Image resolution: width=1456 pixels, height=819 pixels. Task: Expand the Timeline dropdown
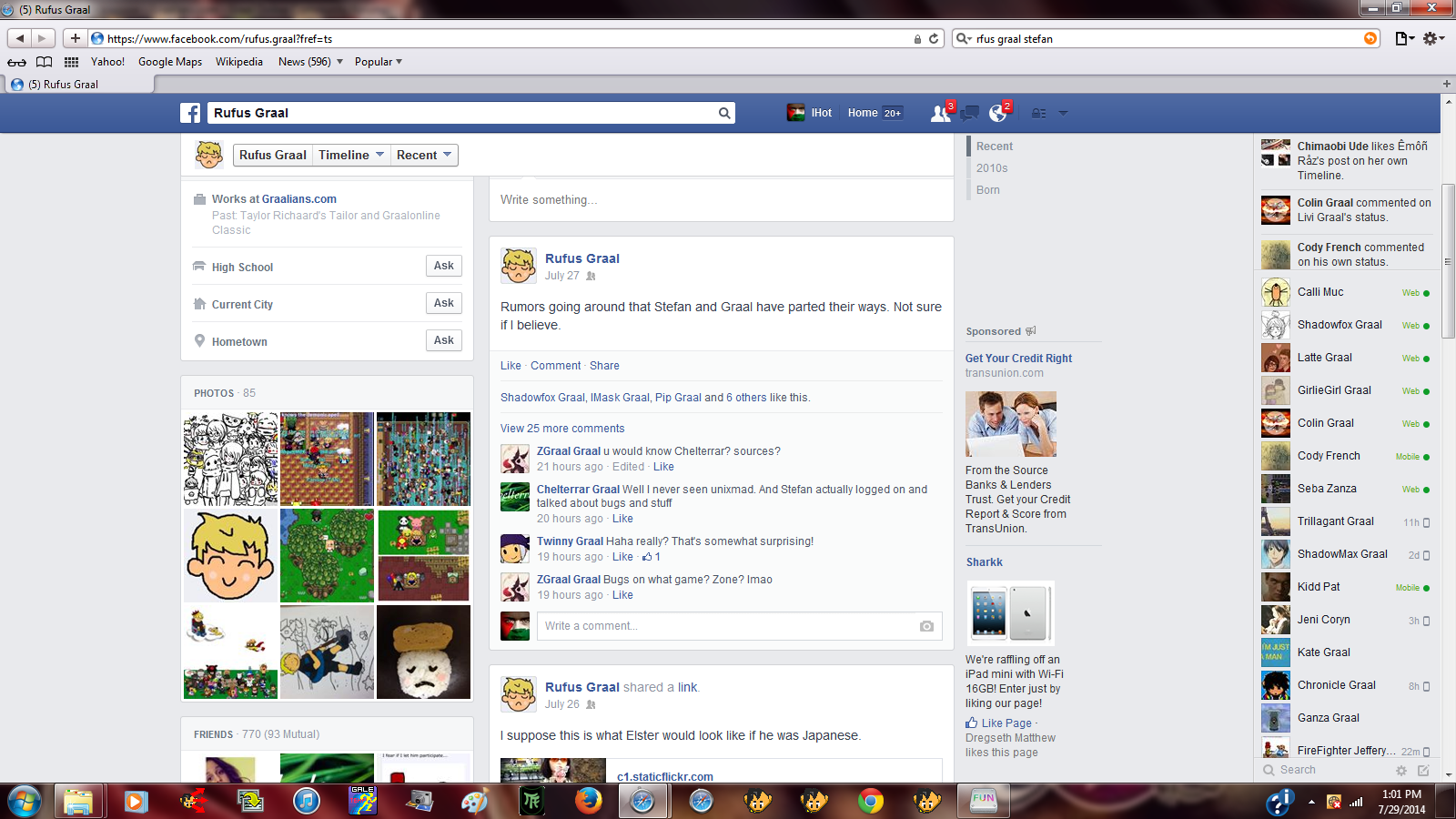point(351,155)
